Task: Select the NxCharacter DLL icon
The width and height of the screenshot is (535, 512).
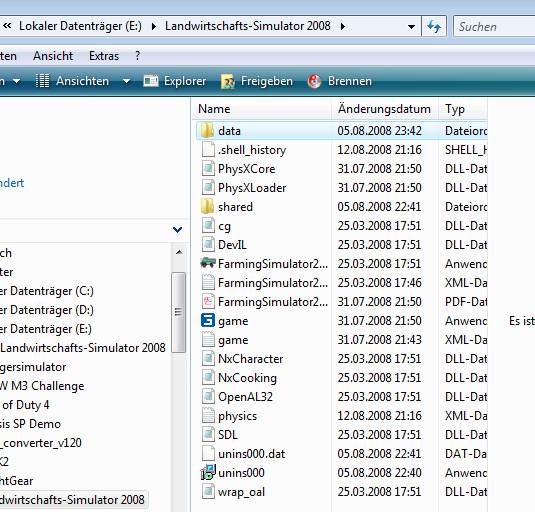Action: tap(208, 359)
